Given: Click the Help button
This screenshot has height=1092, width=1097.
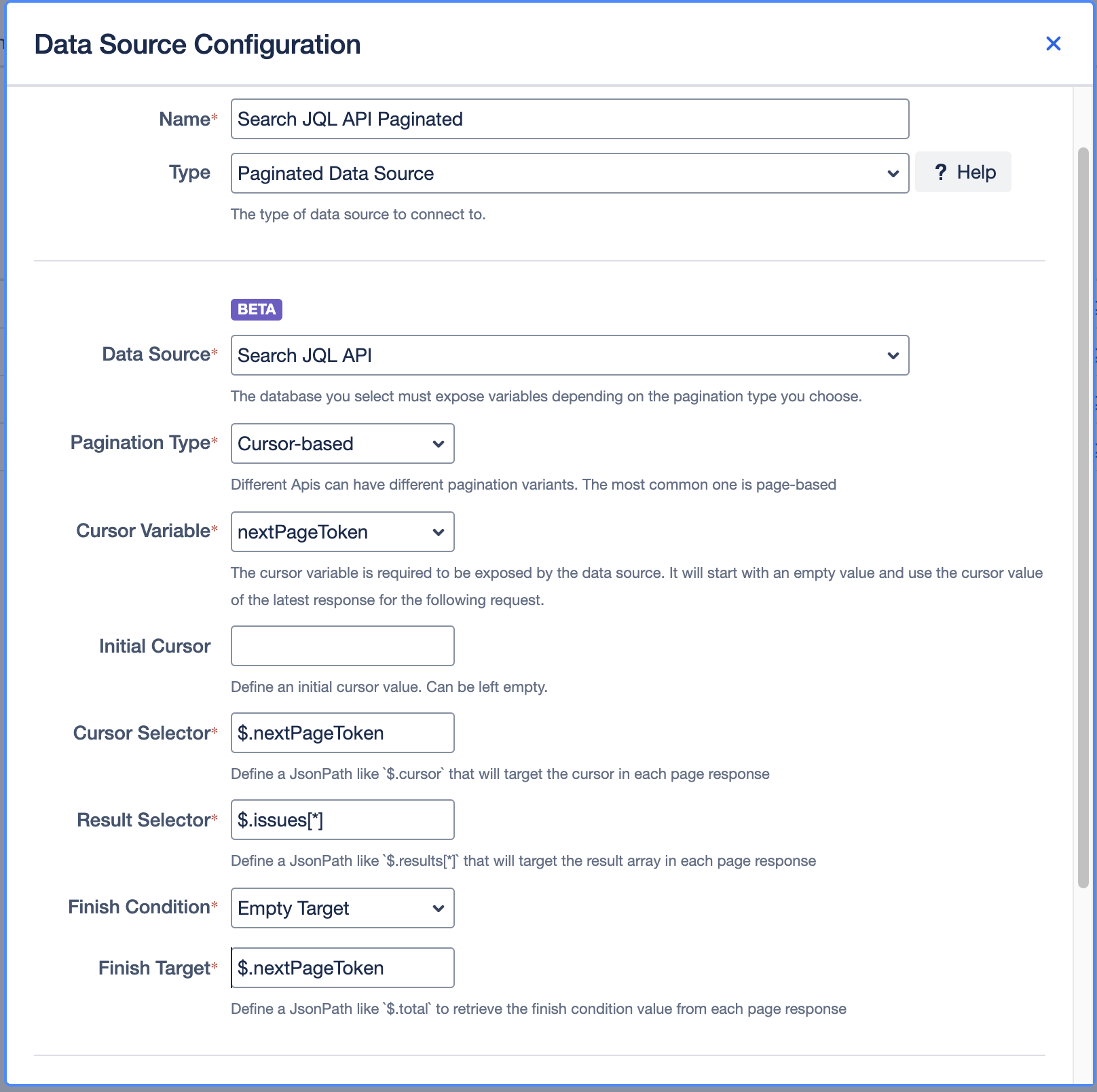Looking at the screenshot, I should point(963,172).
